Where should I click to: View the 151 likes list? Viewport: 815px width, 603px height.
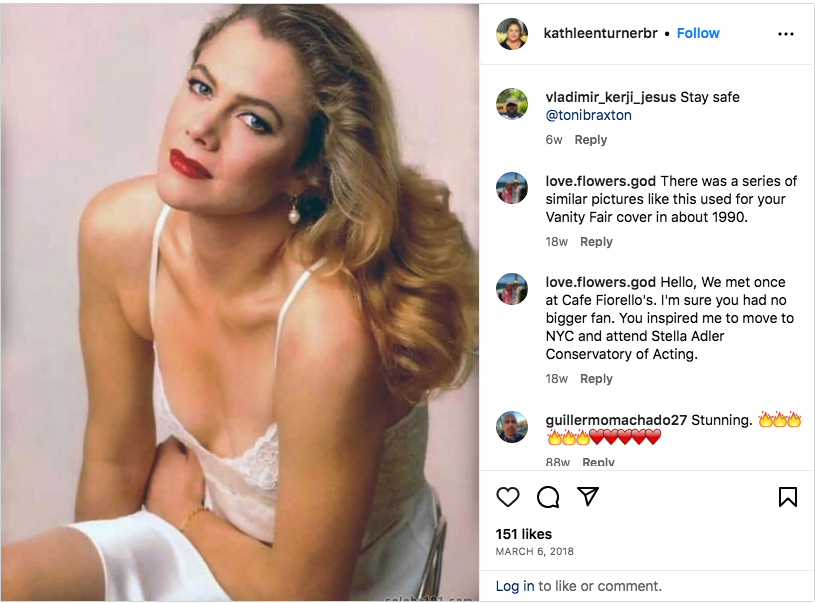pos(523,534)
